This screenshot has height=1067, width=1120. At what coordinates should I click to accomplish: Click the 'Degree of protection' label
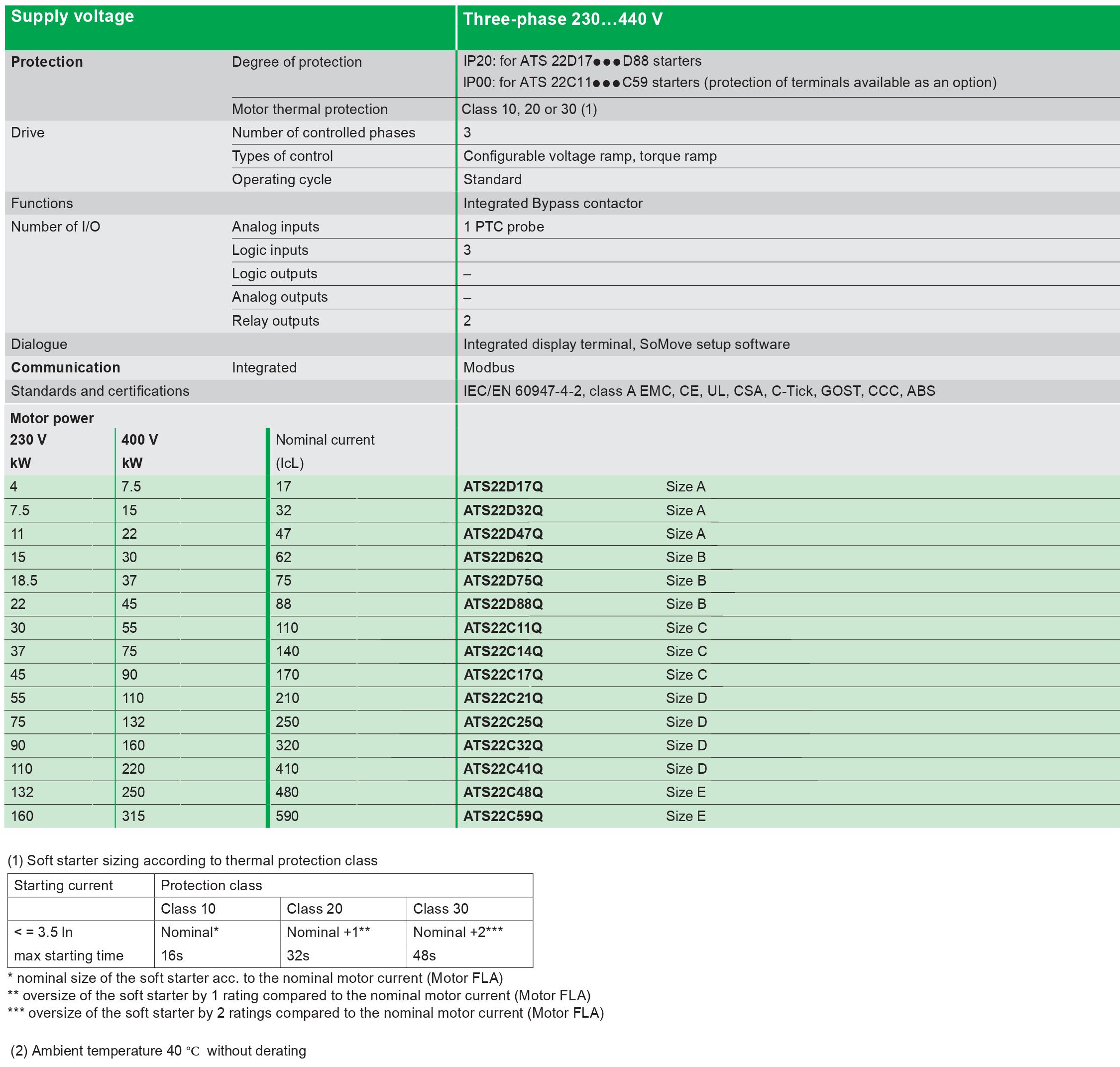[296, 62]
